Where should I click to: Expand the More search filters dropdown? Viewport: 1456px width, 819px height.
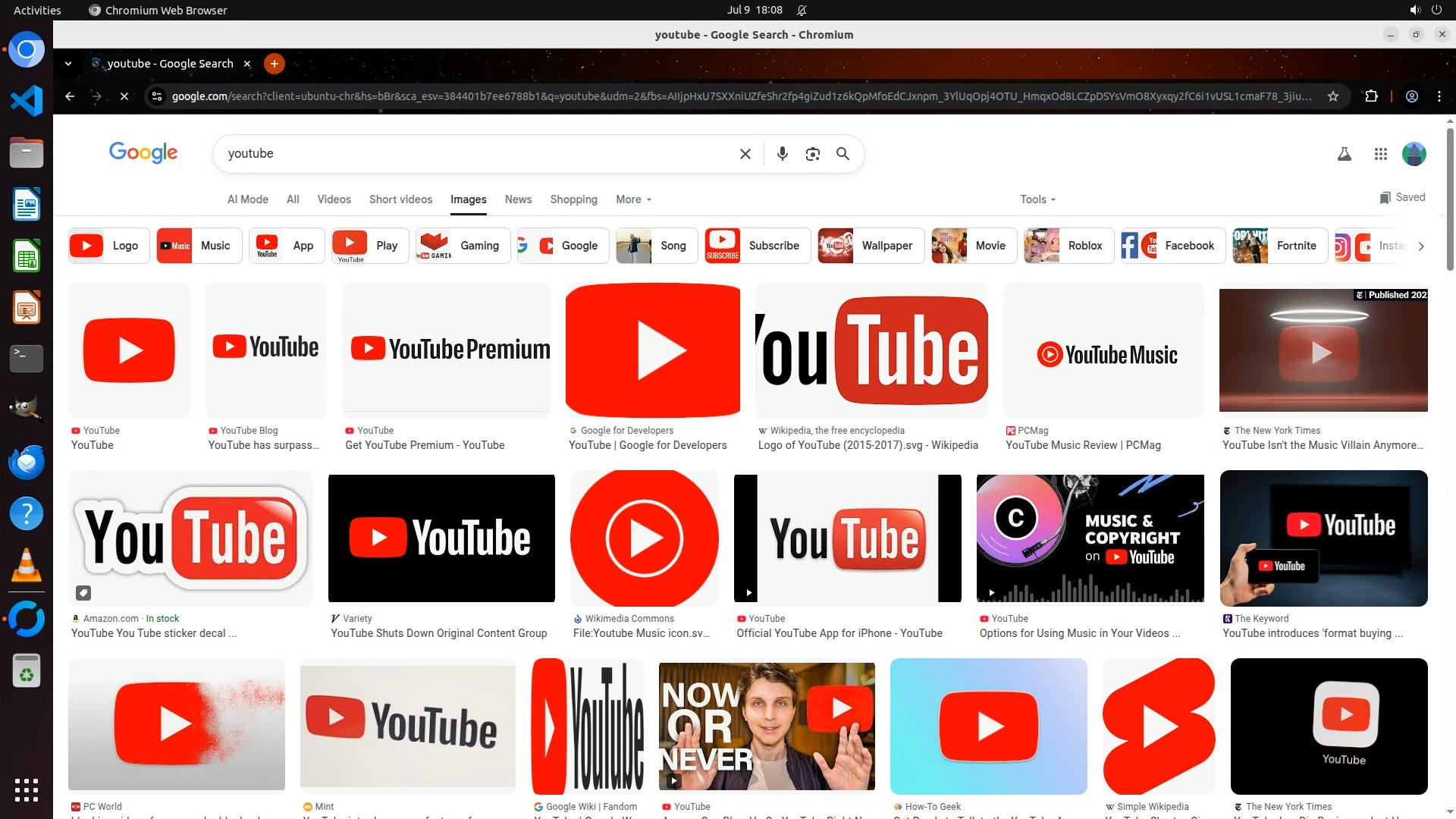(x=633, y=199)
